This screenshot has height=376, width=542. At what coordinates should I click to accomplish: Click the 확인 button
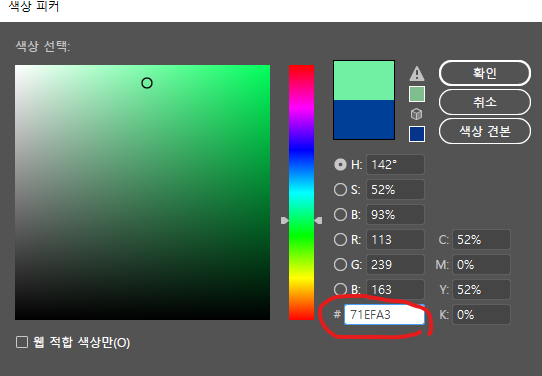485,73
